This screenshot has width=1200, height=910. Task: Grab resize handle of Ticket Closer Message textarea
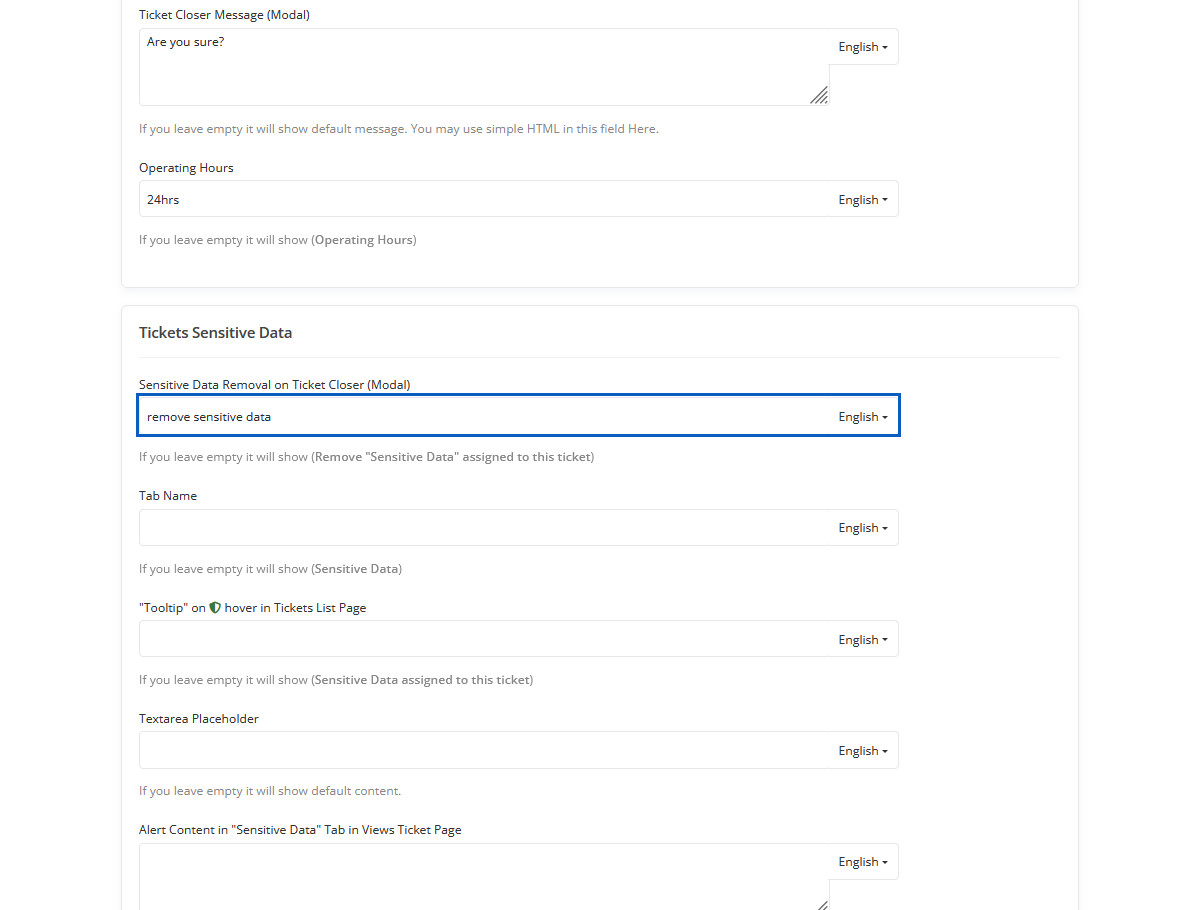(819, 95)
